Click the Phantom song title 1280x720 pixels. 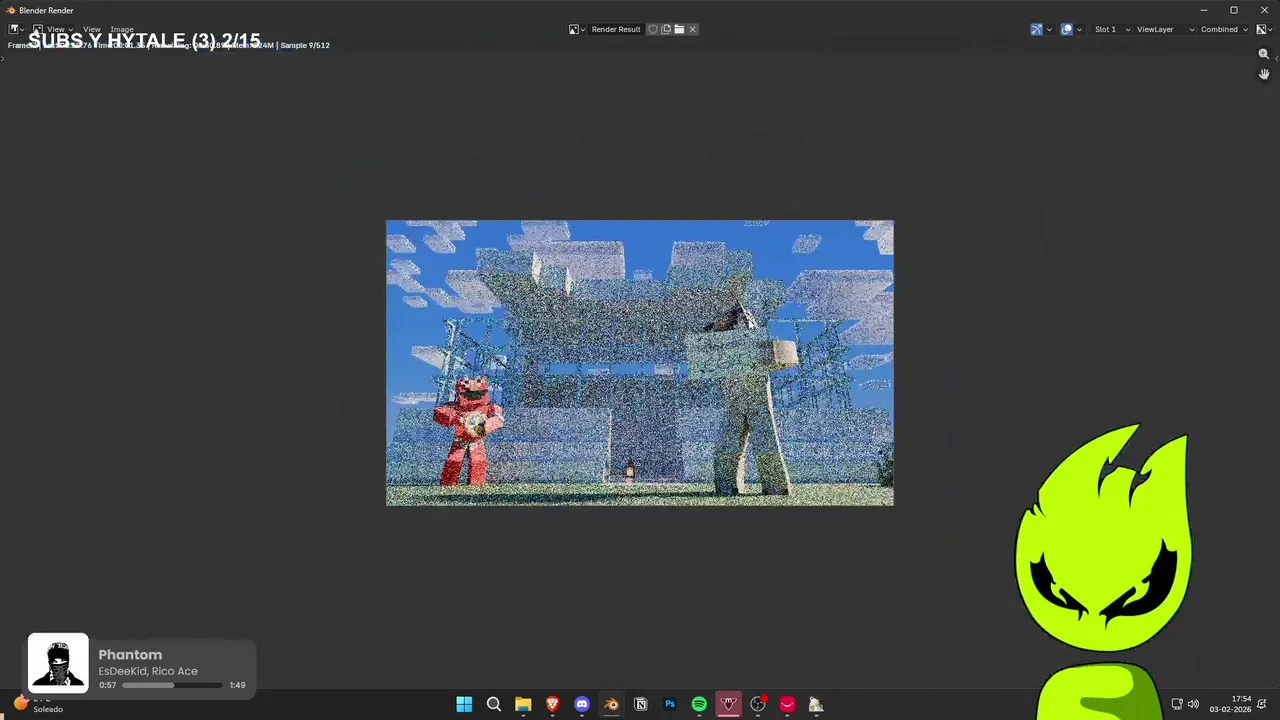coord(130,655)
